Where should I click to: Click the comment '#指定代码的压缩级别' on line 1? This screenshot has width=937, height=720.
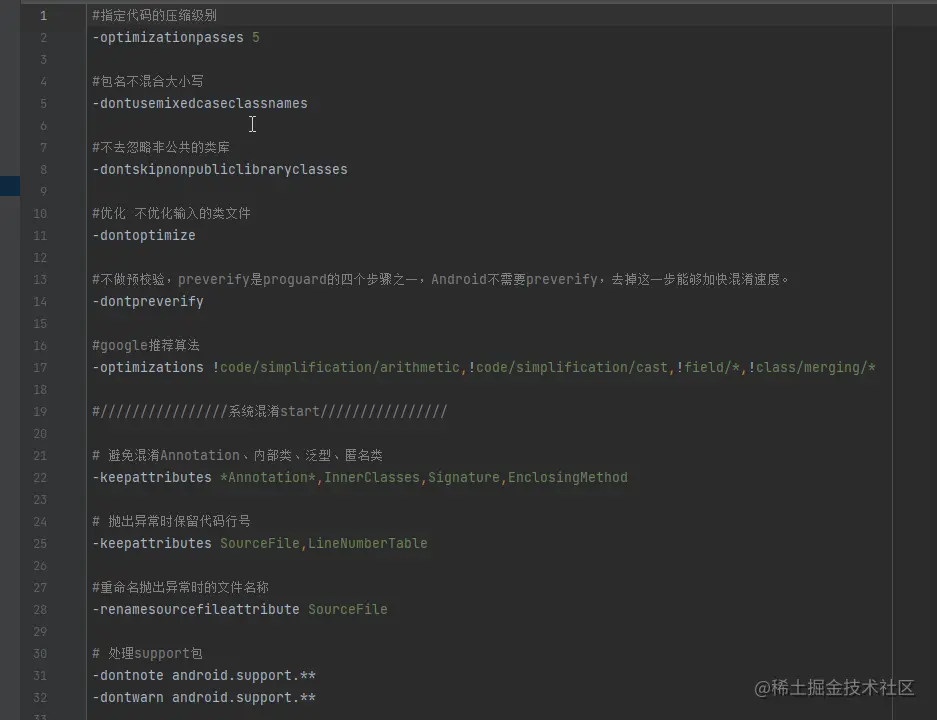[154, 16]
